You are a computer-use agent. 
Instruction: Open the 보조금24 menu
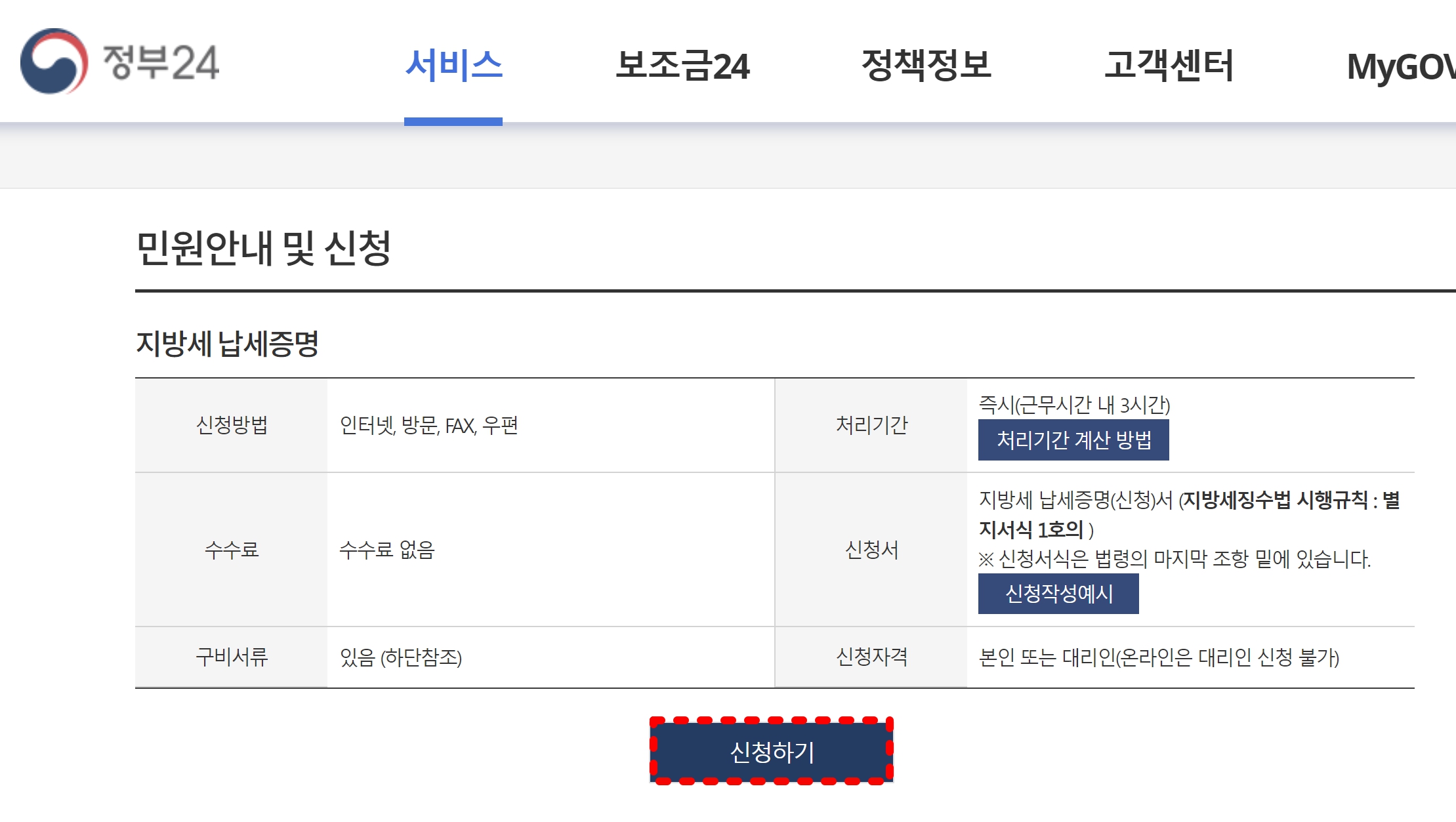[682, 66]
